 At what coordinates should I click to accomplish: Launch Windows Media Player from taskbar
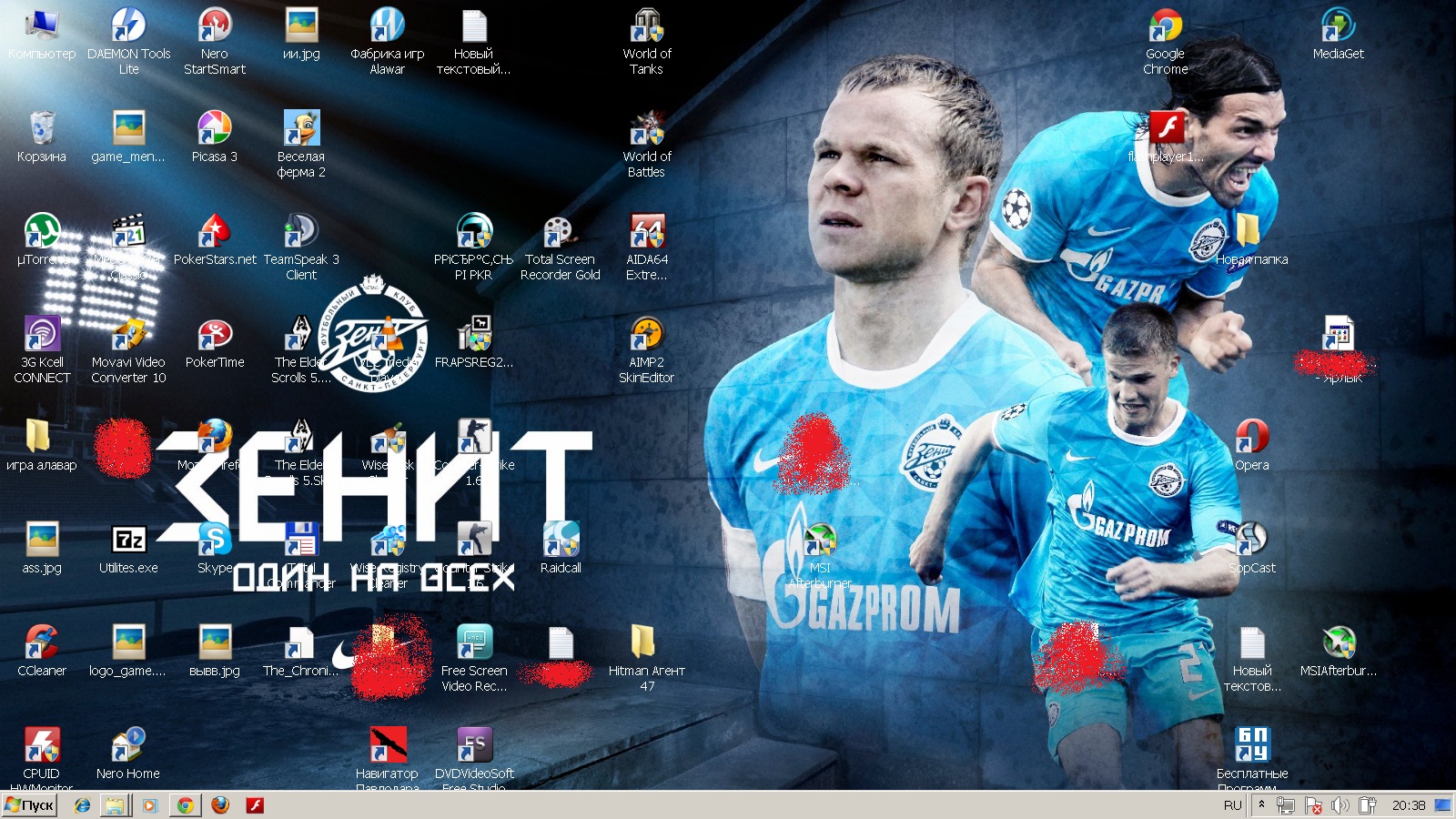150,805
